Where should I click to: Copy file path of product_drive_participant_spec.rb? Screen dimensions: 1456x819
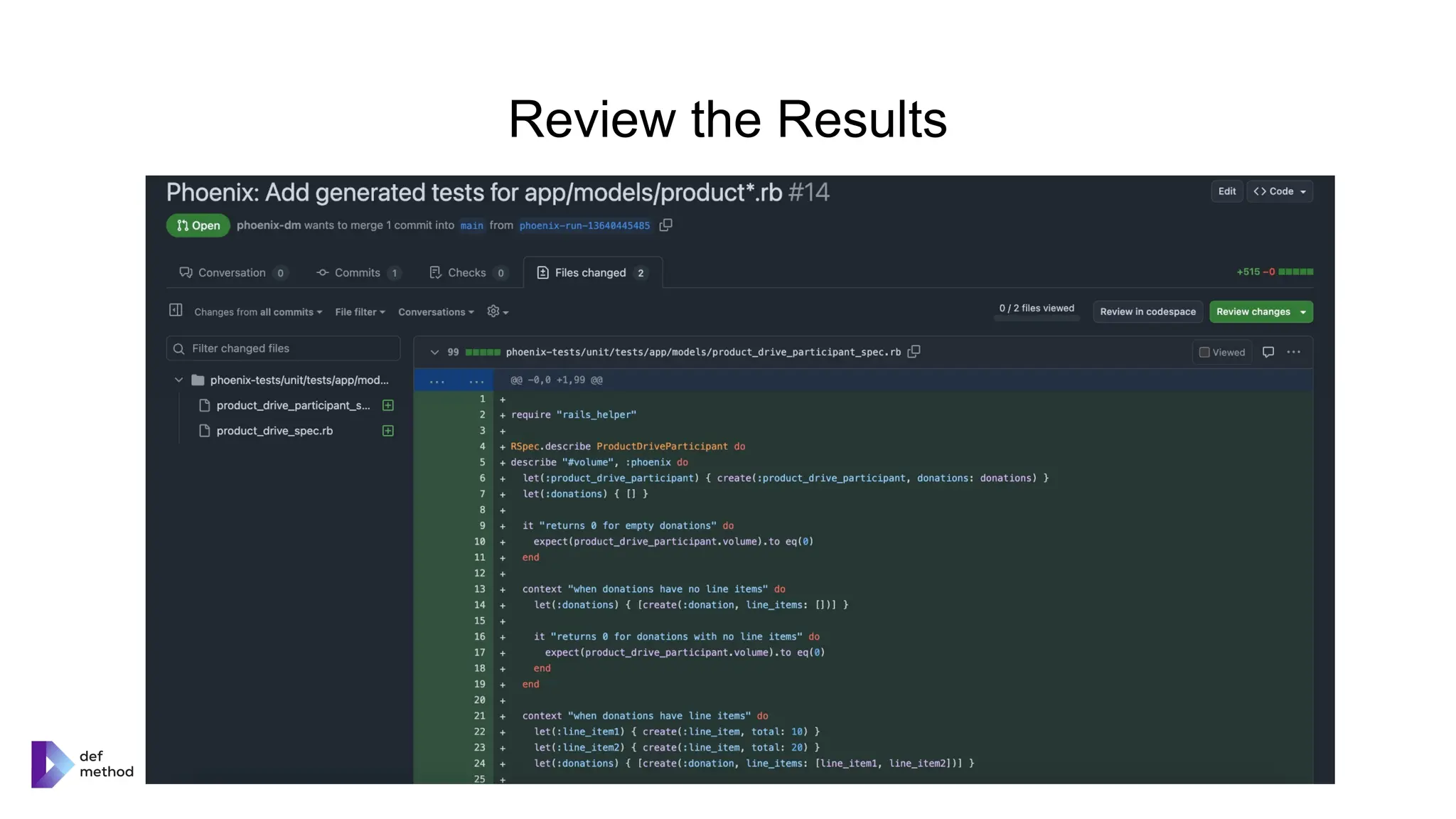pos(914,352)
